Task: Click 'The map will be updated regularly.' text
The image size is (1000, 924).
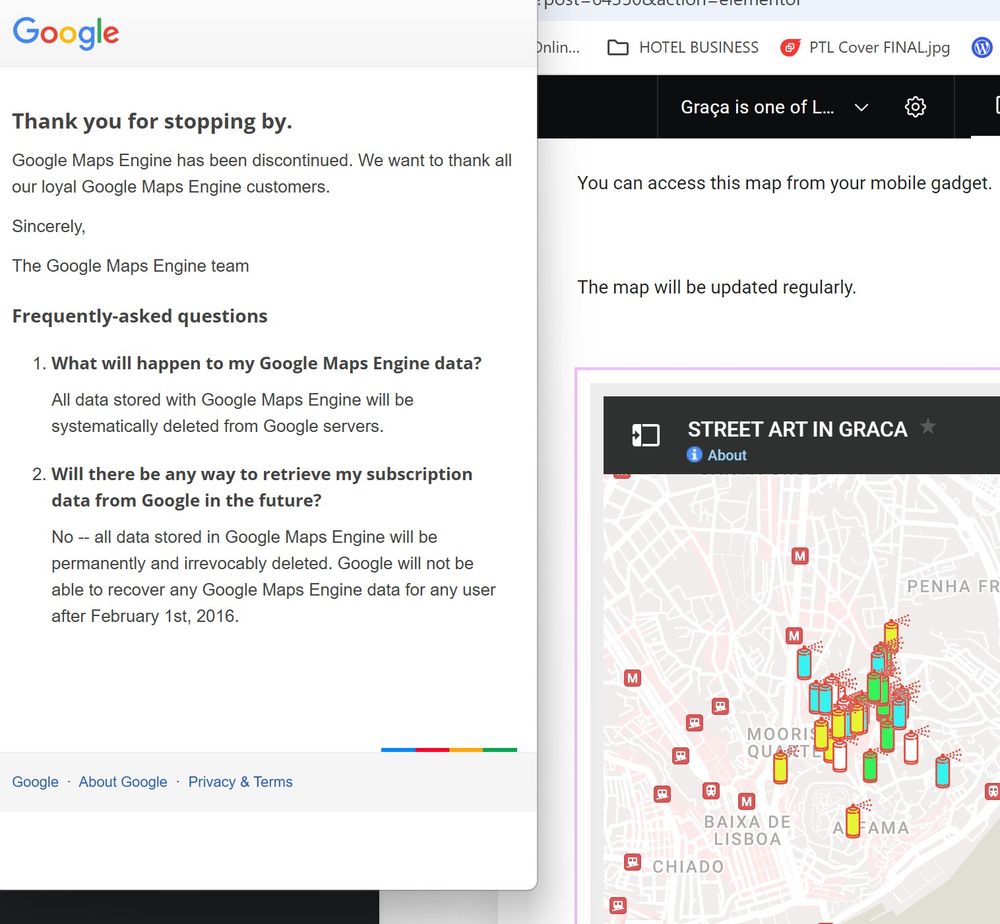Action: click(716, 288)
